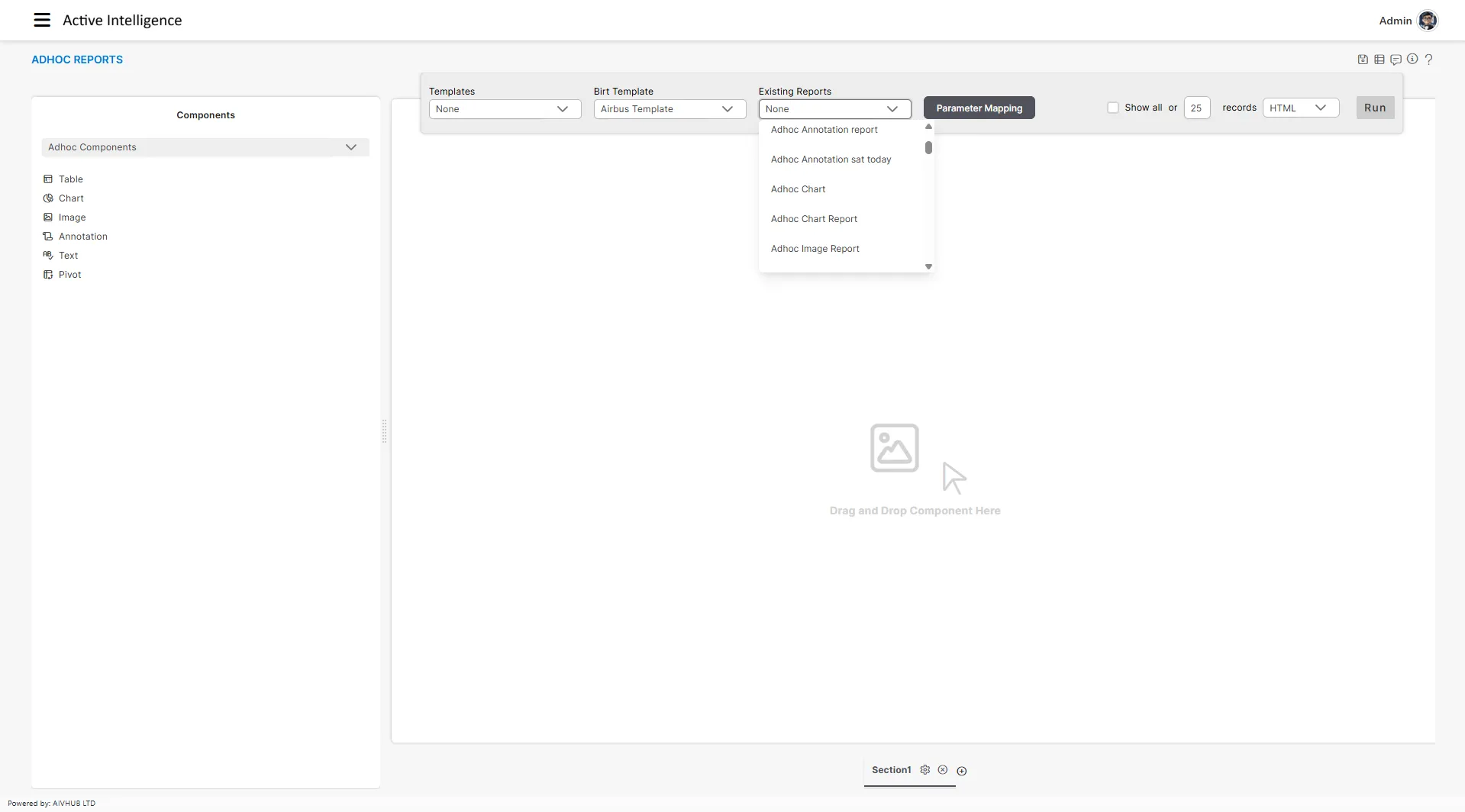This screenshot has width=1465, height=812.
Task: Click the dropdown list scrollbar down arrow
Action: click(928, 266)
